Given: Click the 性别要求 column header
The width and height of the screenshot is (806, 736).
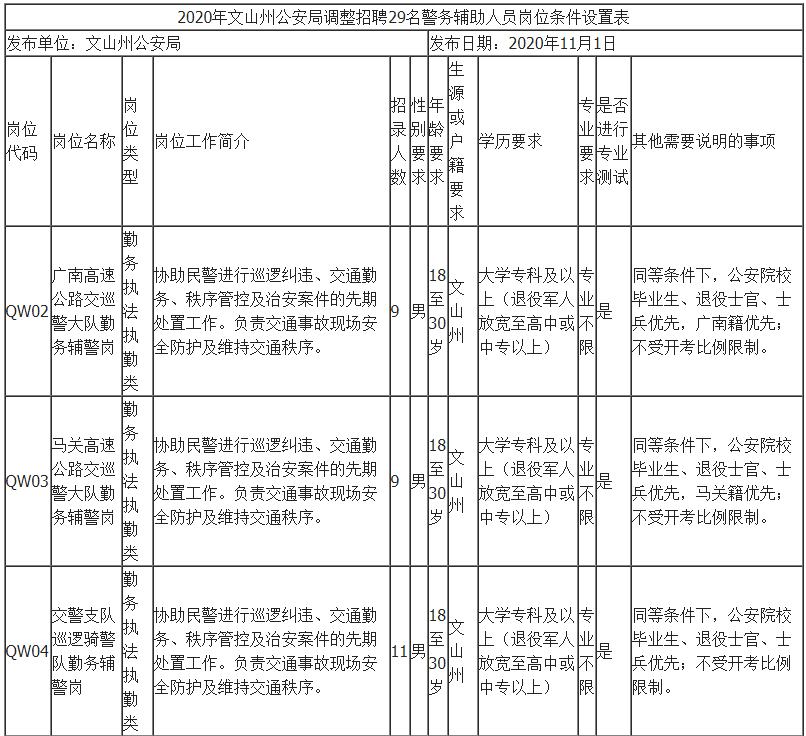Looking at the screenshot, I should [x=419, y=141].
